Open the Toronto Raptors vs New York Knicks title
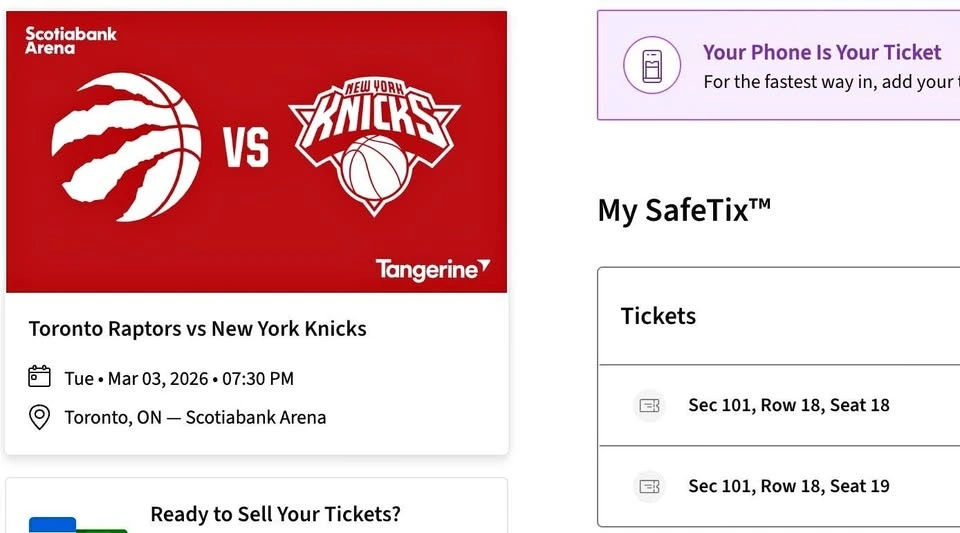The height and width of the screenshot is (533, 960). 197,328
